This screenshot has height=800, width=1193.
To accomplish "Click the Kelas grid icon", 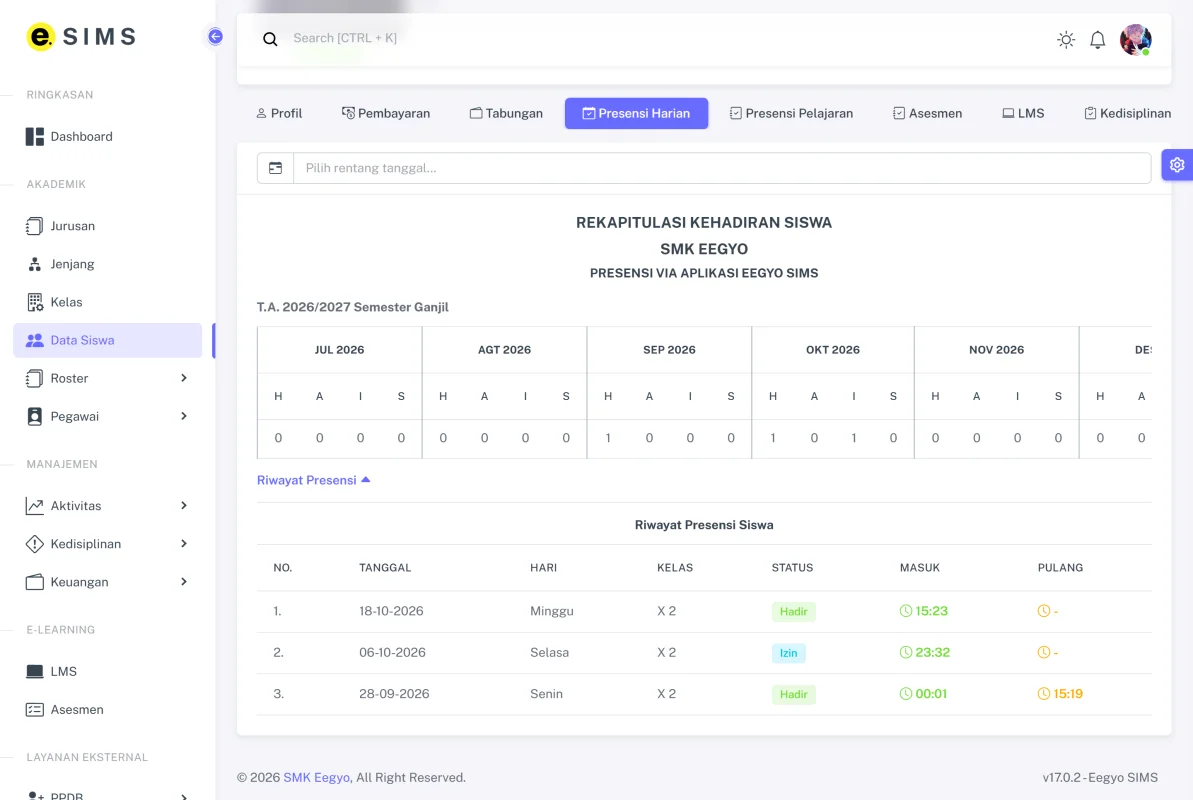I will tap(35, 302).
